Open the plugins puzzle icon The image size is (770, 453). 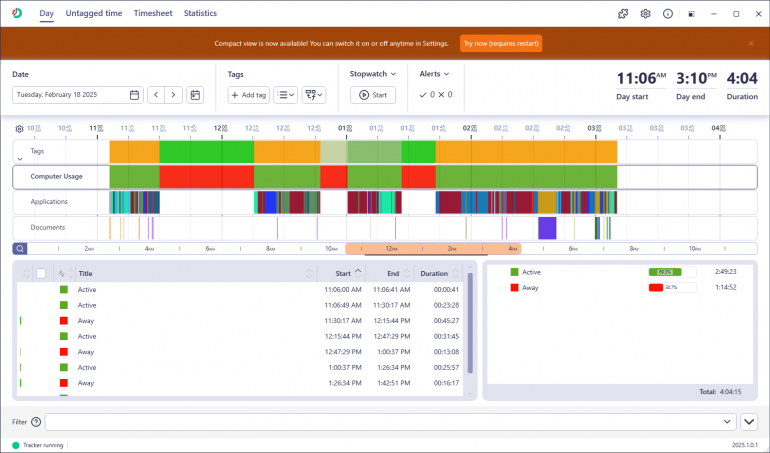coord(623,14)
